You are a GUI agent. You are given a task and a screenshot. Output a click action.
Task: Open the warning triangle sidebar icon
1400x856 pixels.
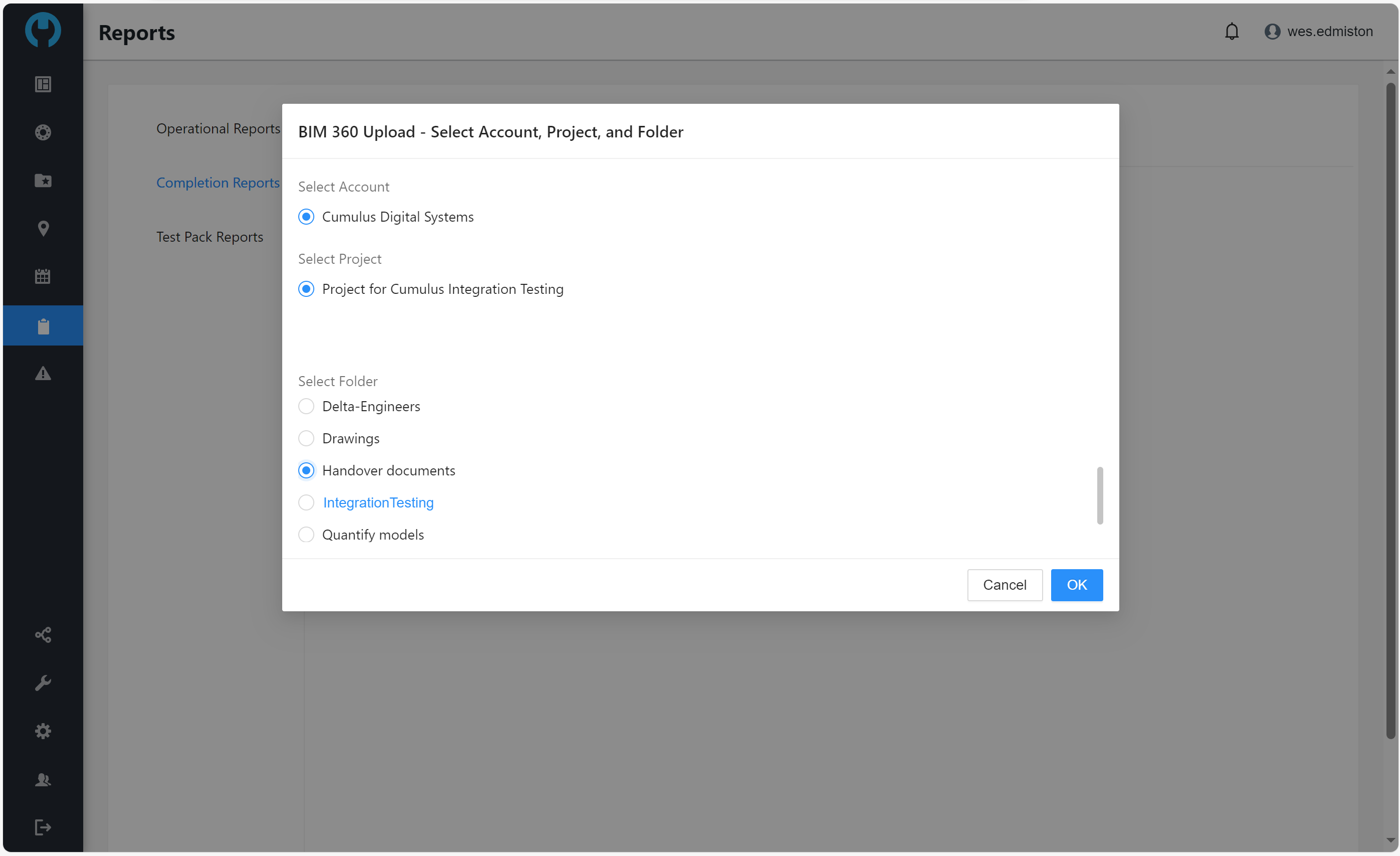(x=43, y=374)
